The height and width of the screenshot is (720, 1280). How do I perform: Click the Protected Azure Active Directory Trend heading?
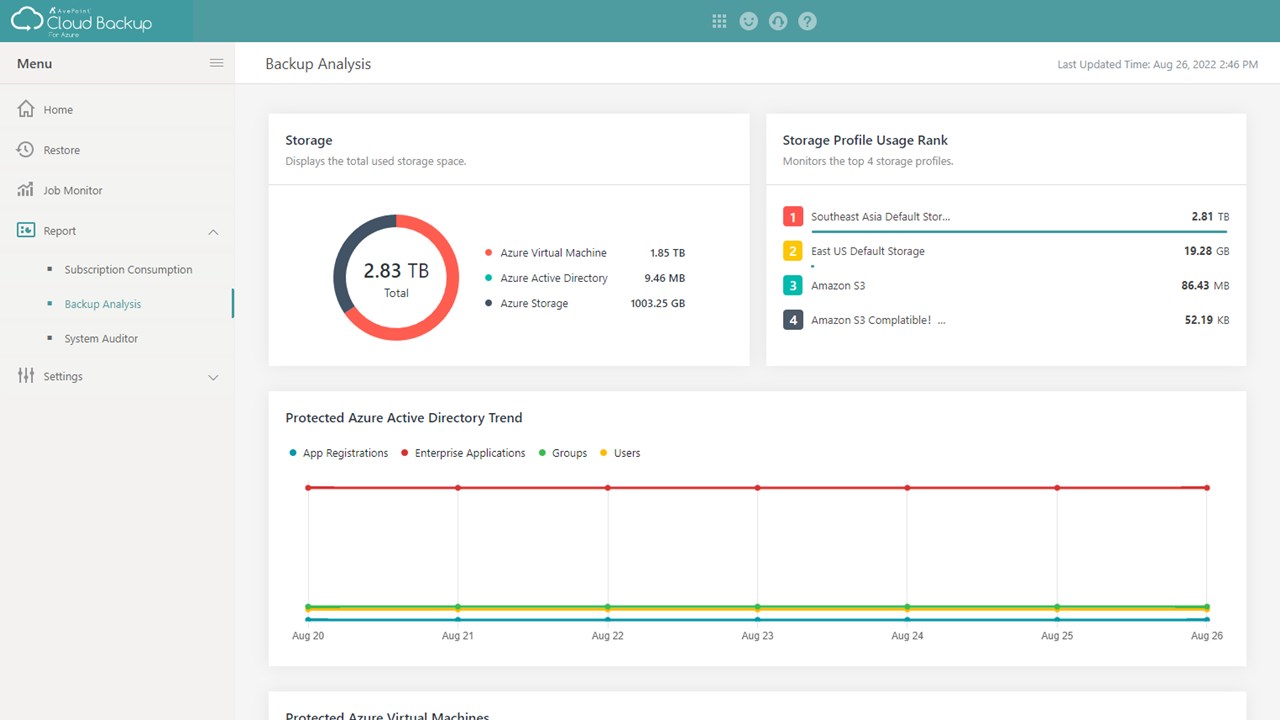[404, 418]
